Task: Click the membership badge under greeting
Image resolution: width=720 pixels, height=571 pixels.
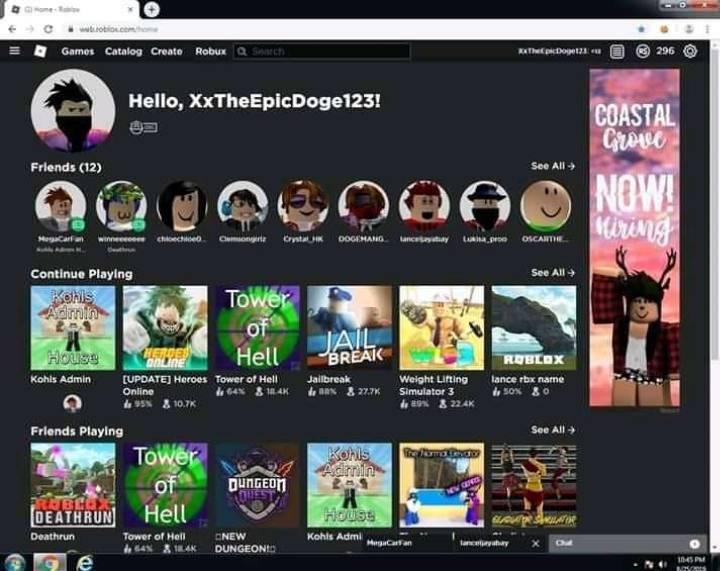Action: click(x=144, y=127)
